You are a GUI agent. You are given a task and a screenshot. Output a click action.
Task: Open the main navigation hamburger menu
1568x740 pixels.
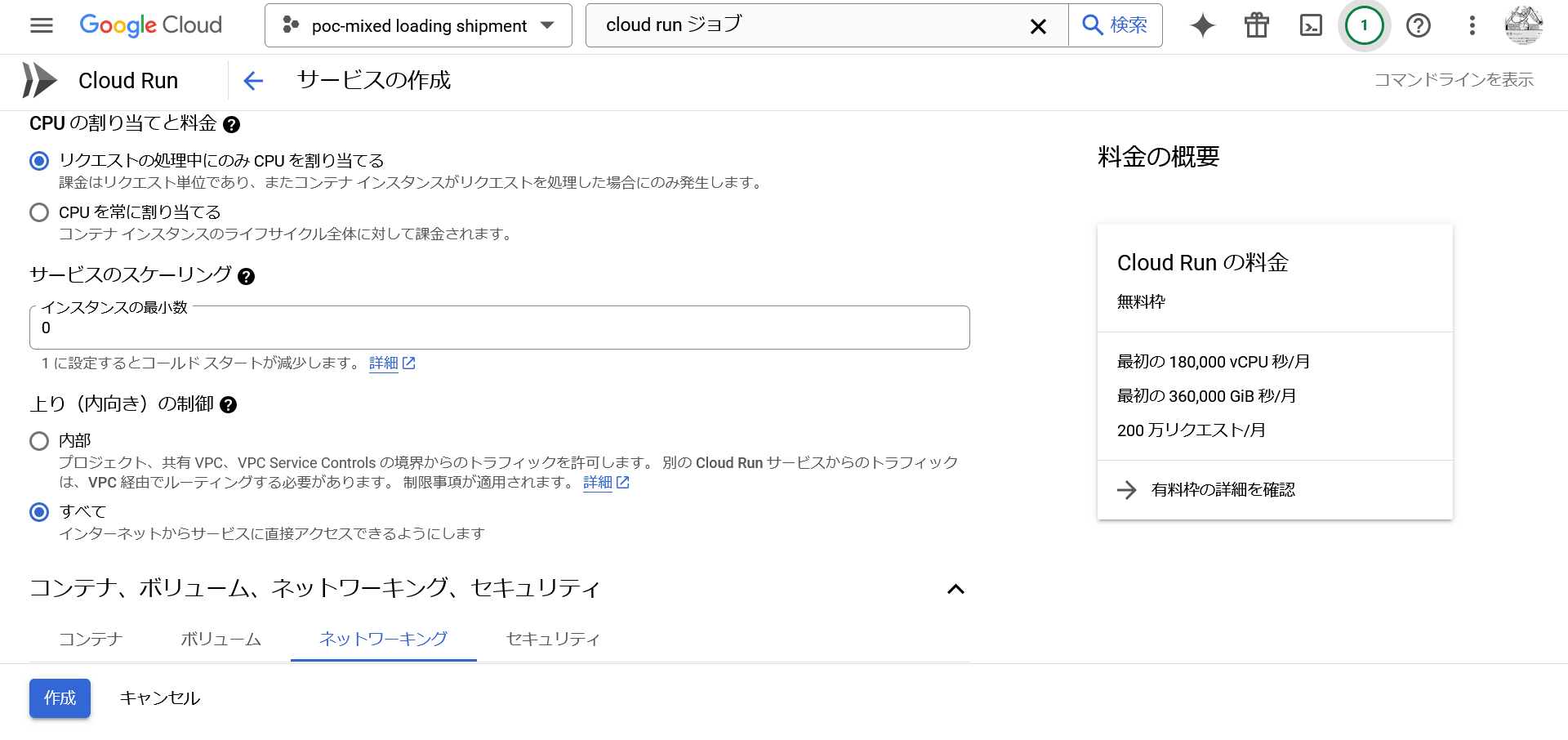pos(41,25)
